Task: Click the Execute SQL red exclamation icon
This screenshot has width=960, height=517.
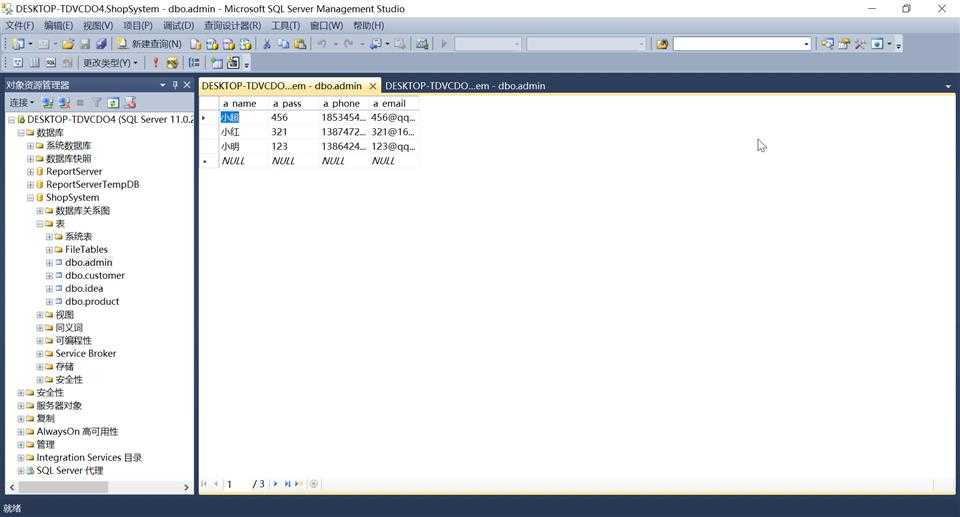Action: 156,62
